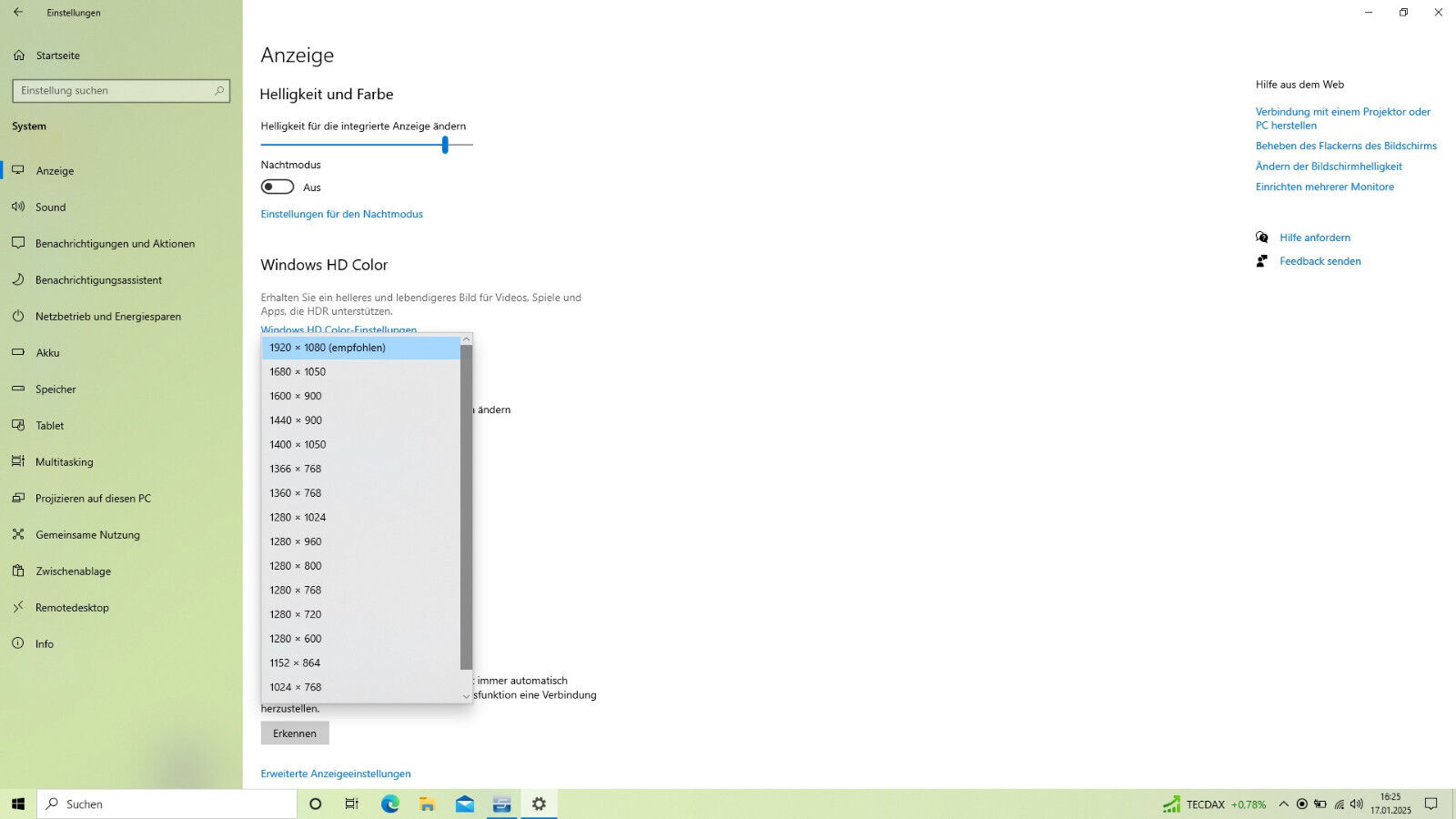Screen dimensions: 1456x819
Task: Open Gemeinsame Nutzung icon
Action: point(18,534)
